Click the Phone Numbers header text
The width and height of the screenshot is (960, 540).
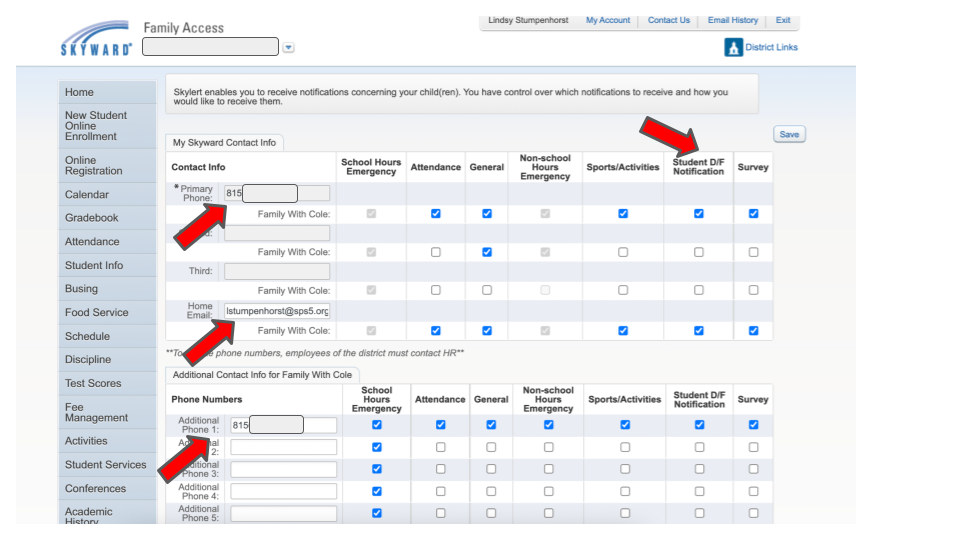point(206,399)
